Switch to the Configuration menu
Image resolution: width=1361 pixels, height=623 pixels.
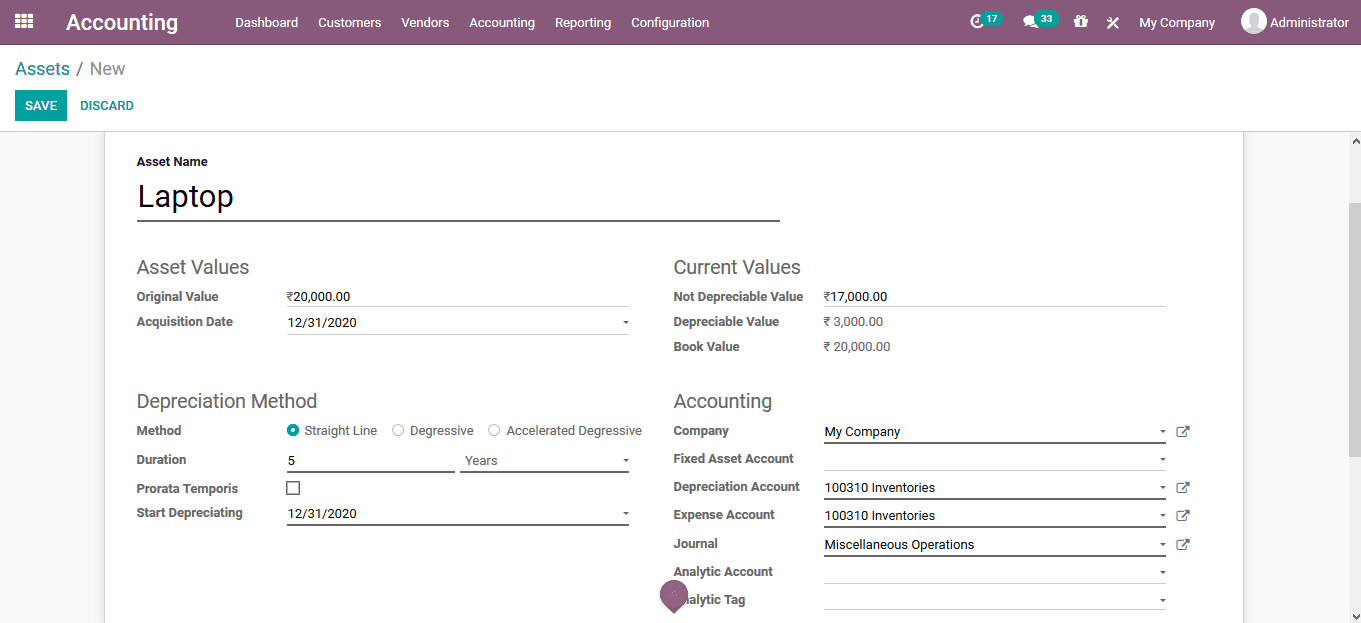pyautogui.click(x=669, y=22)
